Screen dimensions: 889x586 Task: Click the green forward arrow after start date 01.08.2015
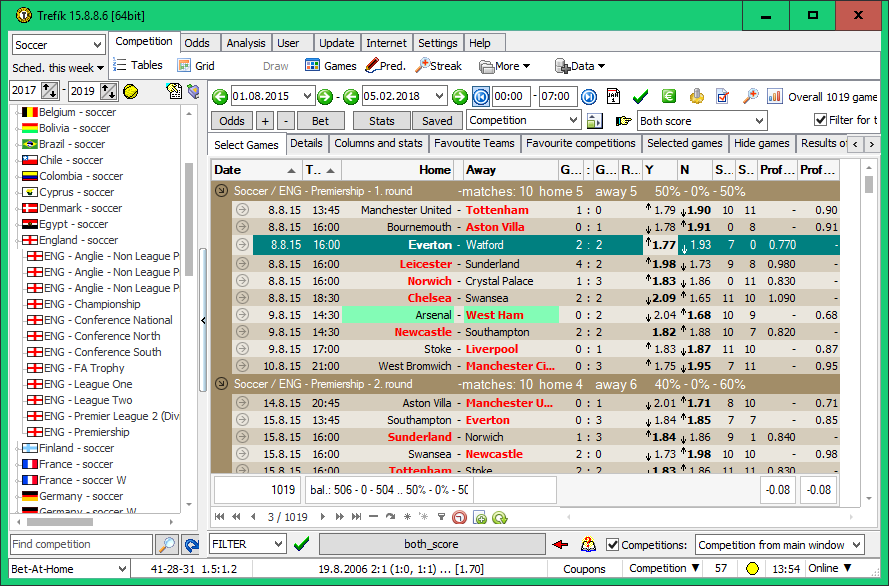click(325, 97)
